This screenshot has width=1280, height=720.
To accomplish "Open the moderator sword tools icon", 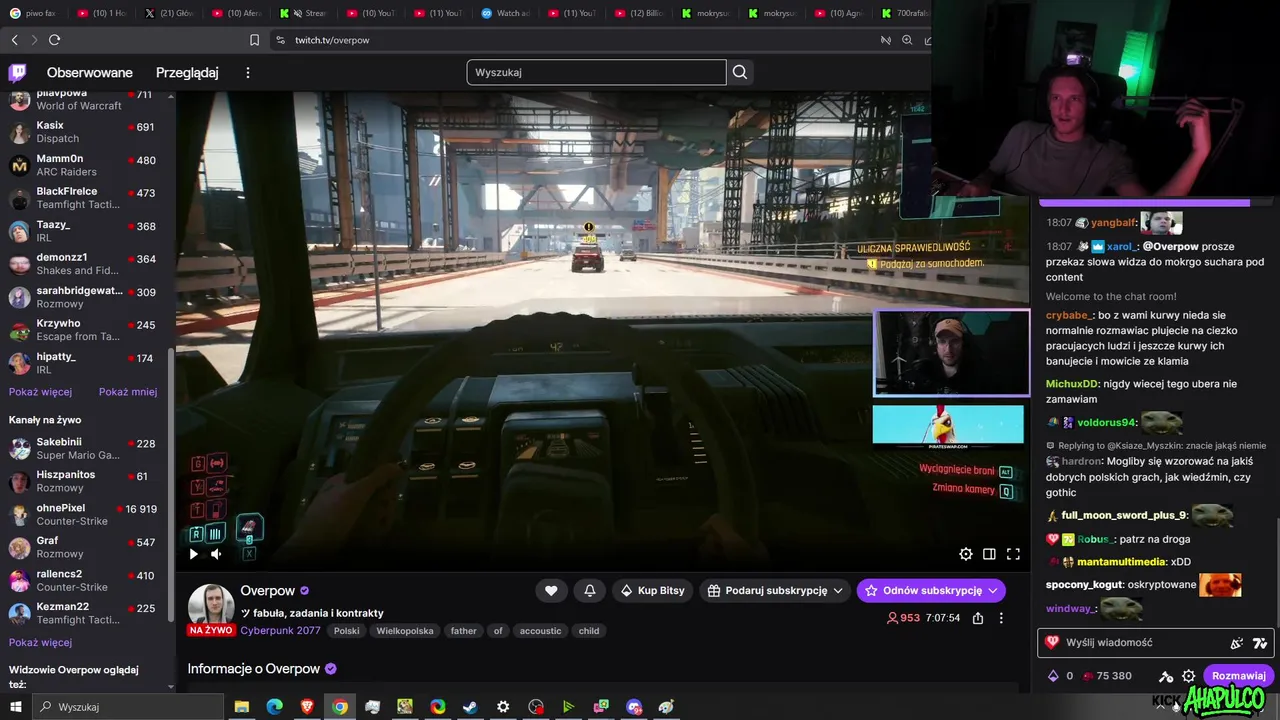I will pos(1165,676).
